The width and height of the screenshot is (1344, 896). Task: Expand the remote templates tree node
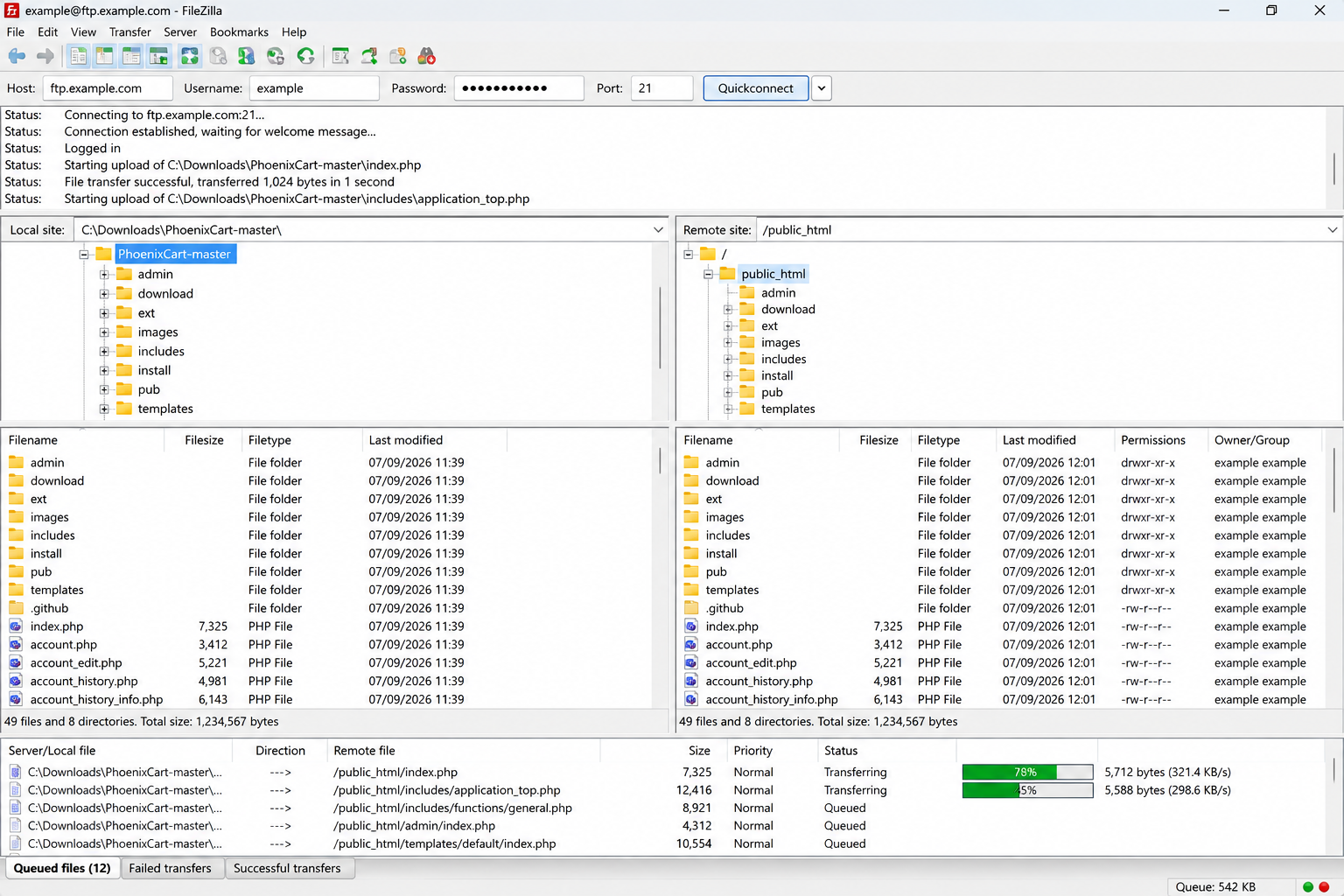pos(728,409)
